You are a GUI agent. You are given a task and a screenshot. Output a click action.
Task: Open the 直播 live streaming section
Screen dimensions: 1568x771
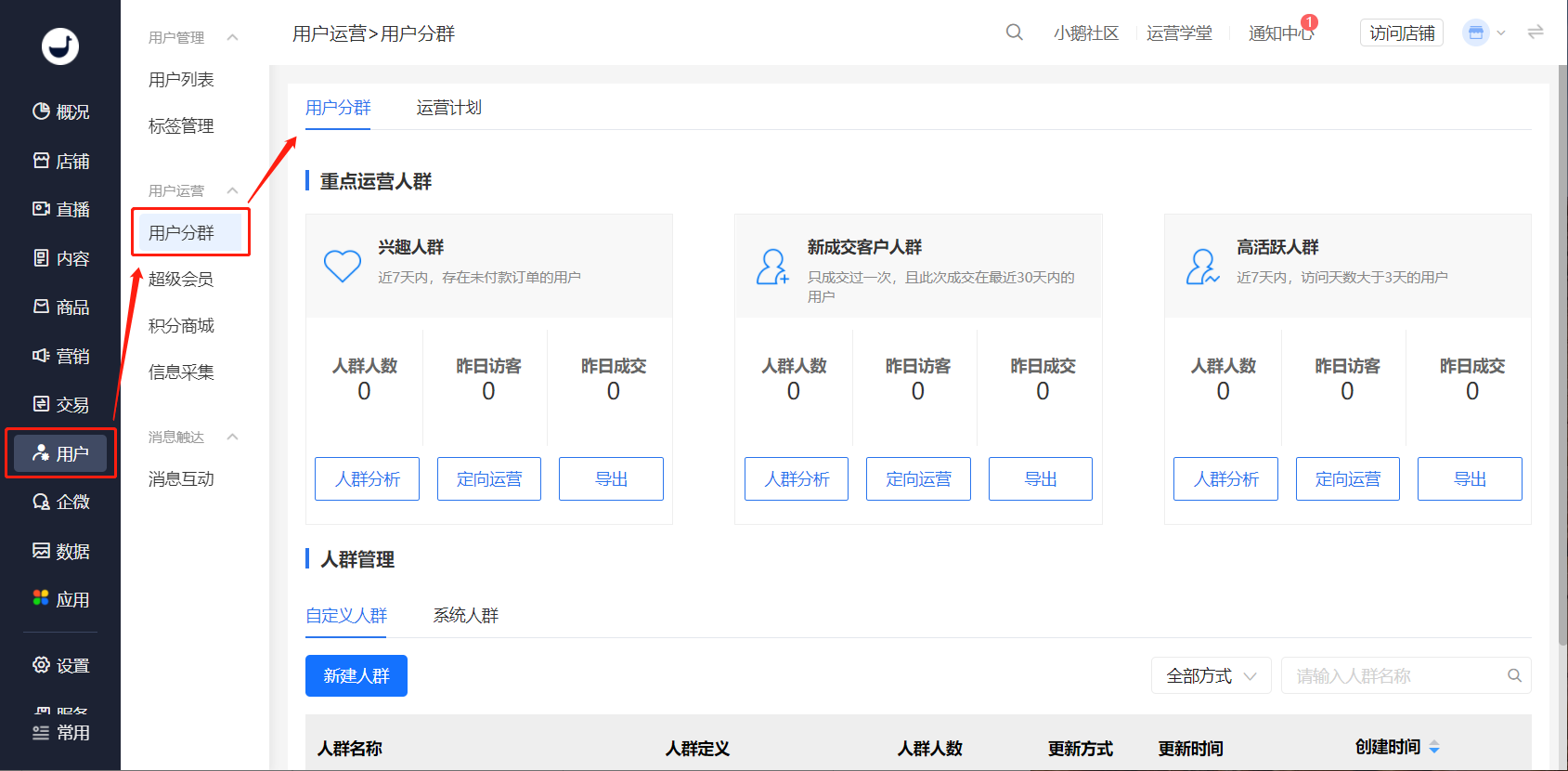point(60,209)
